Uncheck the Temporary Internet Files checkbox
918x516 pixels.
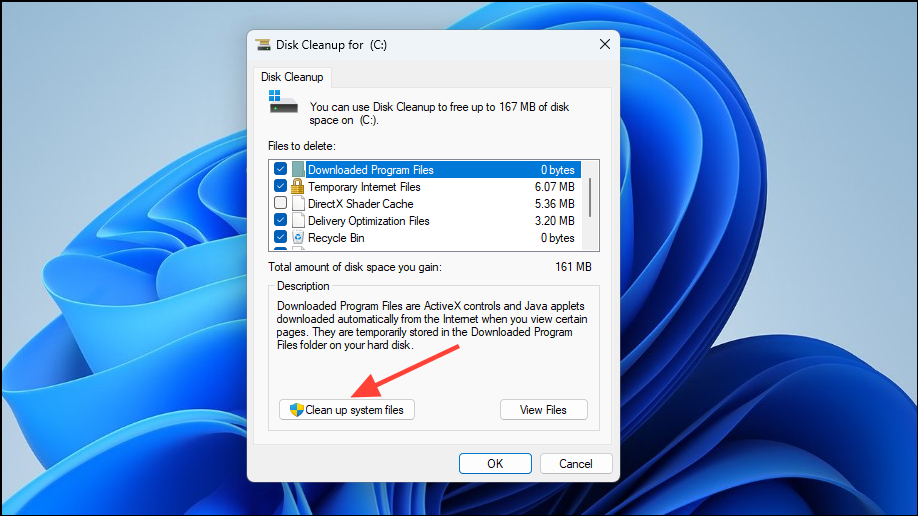[x=280, y=186]
